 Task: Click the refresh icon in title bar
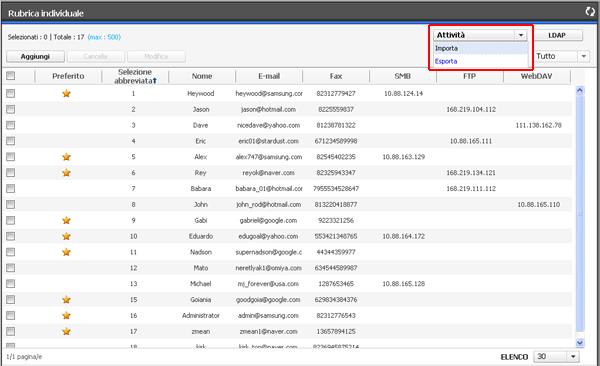590,11
